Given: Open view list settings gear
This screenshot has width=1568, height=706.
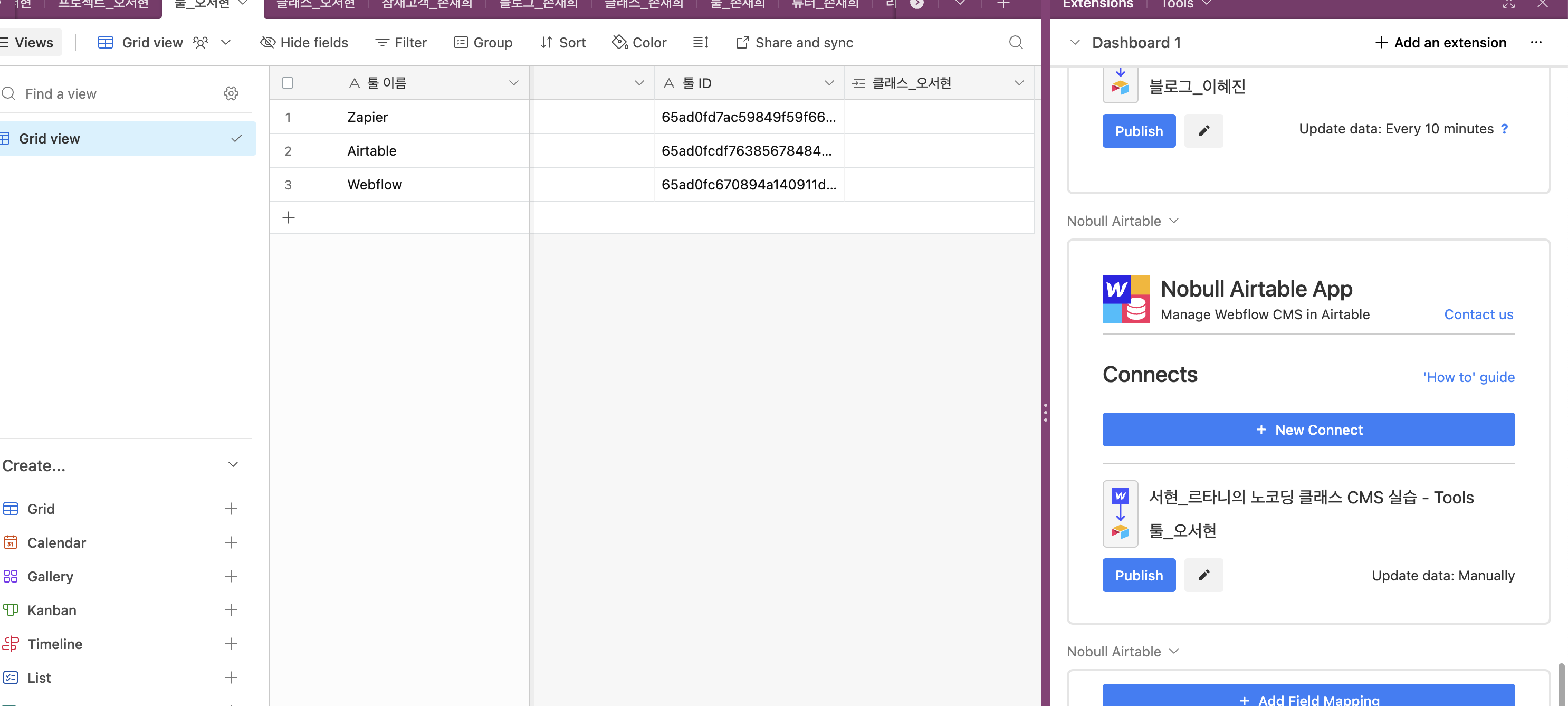Looking at the screenshot, I should click(231, 94).
